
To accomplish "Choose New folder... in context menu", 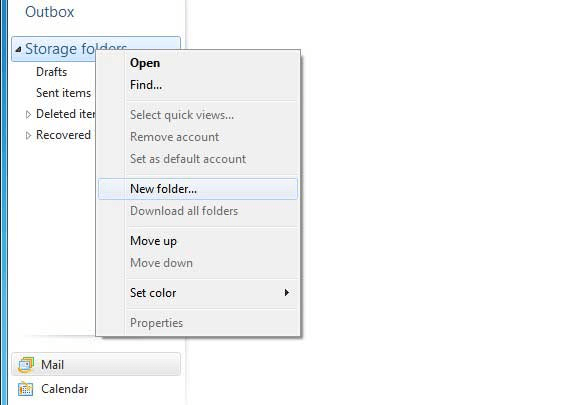I will [x=198, y=189].
